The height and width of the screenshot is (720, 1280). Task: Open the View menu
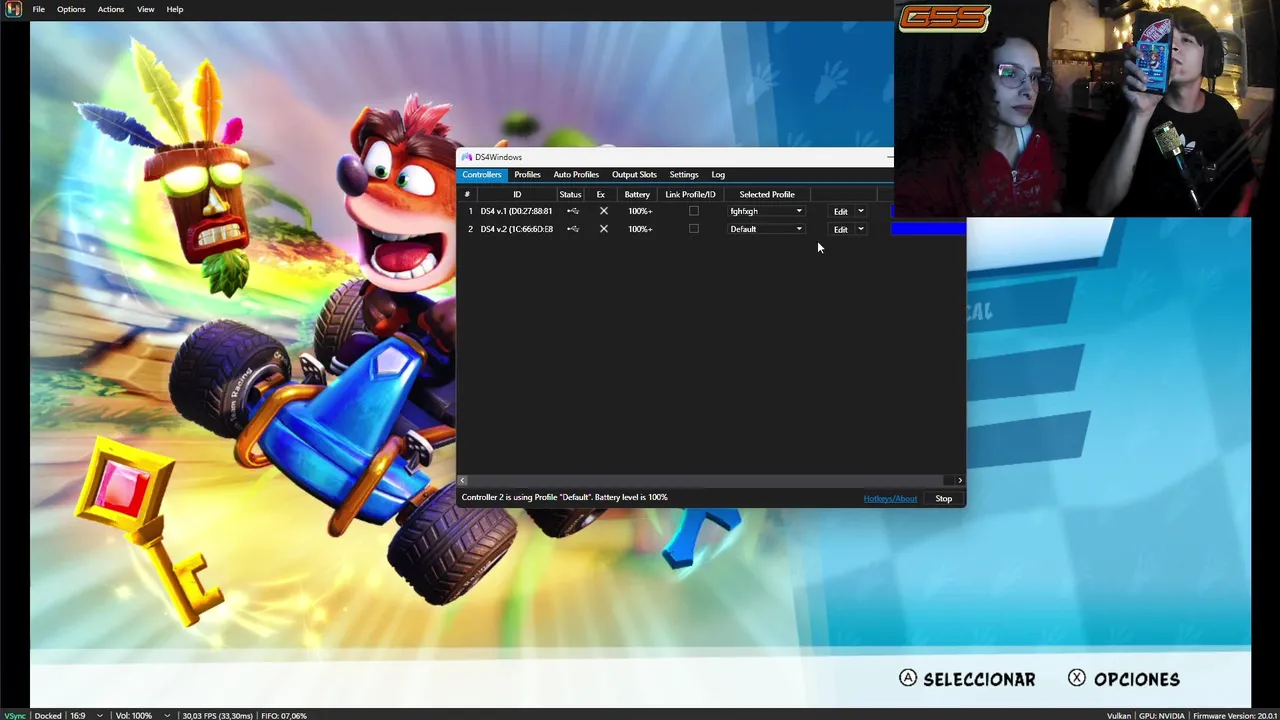point(146,9)
